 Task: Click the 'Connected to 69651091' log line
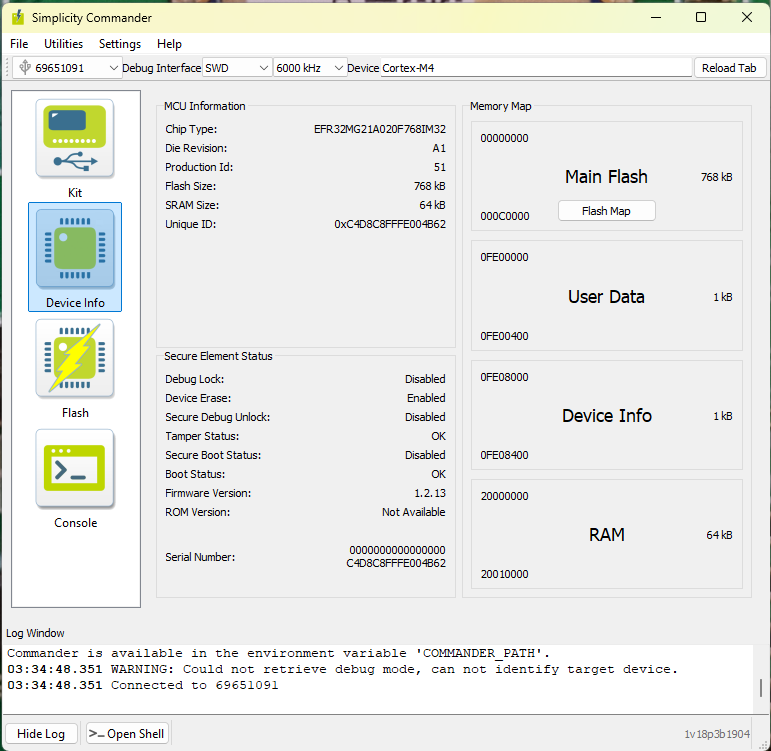tap(143, 685)
